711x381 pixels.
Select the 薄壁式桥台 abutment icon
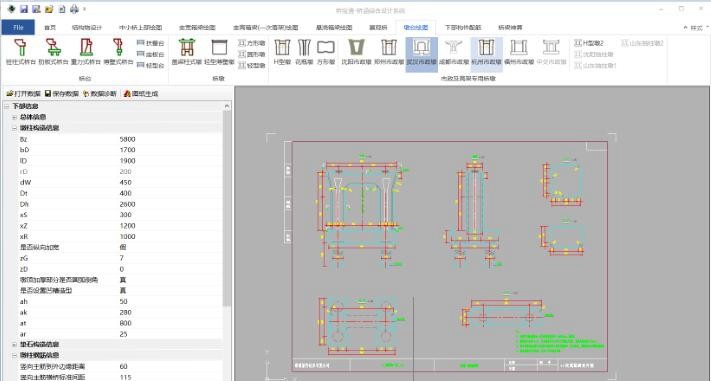[118, 52]
